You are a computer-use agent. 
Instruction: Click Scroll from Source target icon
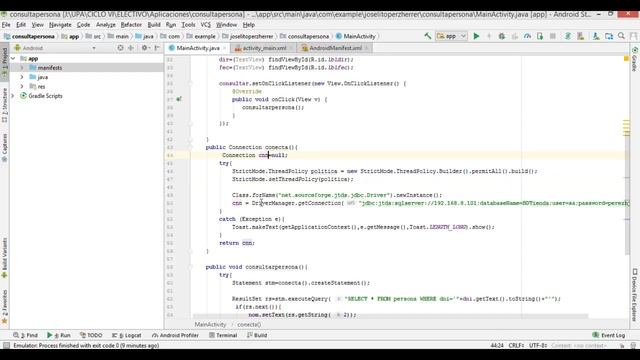point(120,48)
